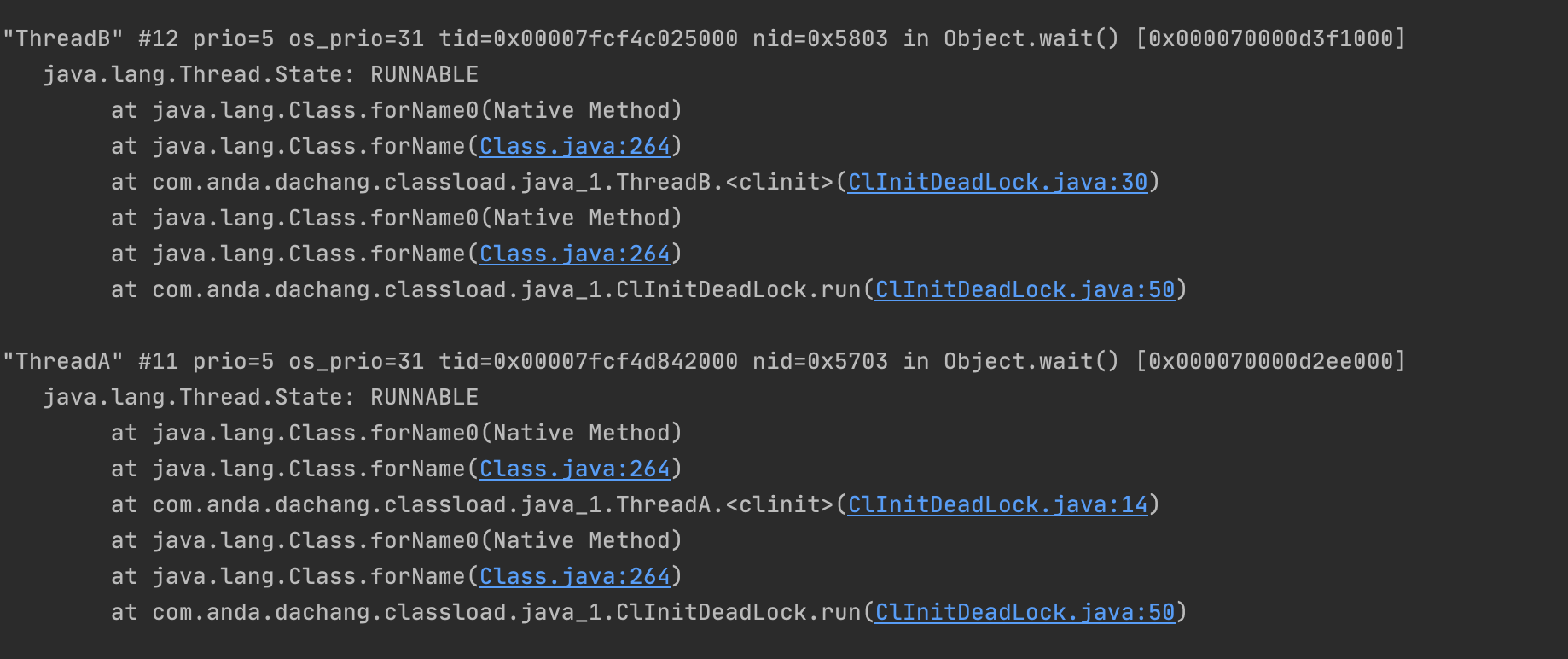Click the tid=0x00007fcf4c025000 value
The image size is (1568, 659).
pos(588,38)
